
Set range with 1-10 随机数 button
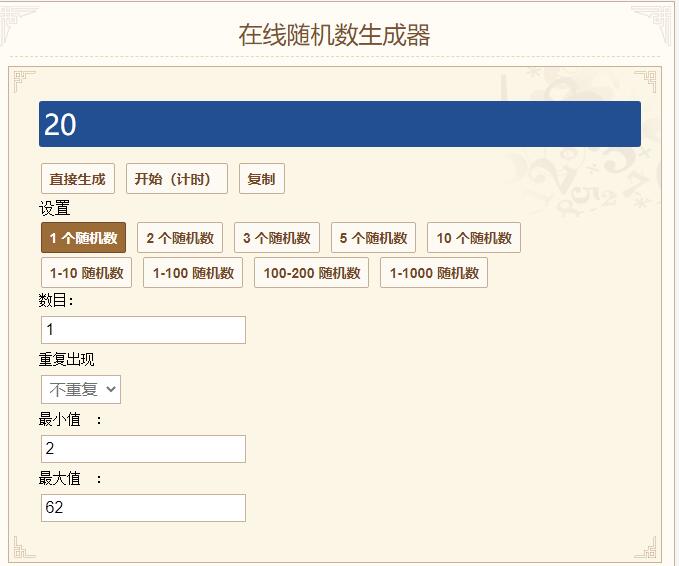coord(86,273)
